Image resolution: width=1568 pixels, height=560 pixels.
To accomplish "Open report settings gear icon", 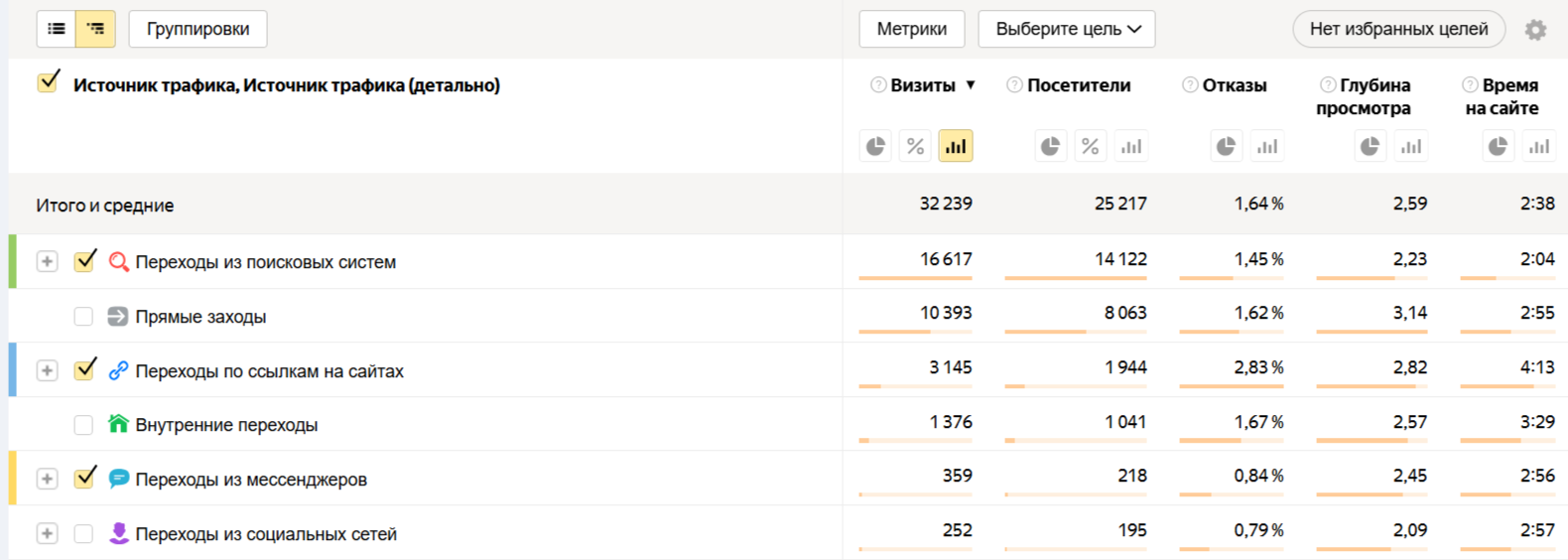I will tap(1535, 30).
